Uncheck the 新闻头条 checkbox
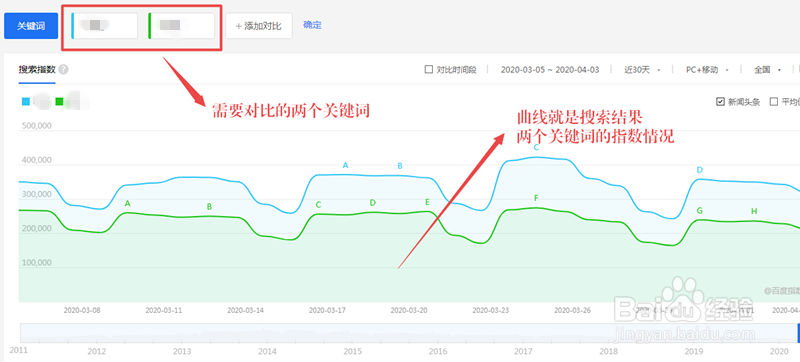800x362 pixels. pyautogui.click(x=720, y=101)
